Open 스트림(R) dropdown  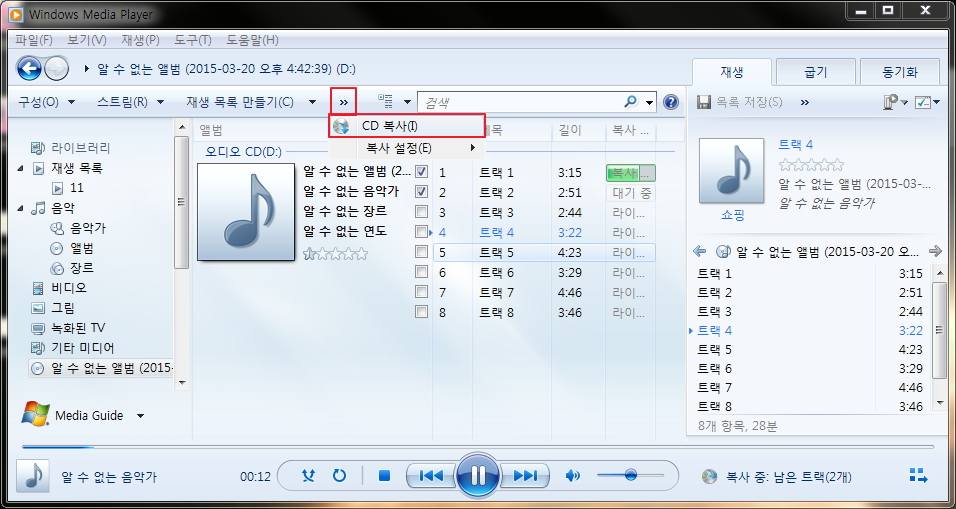coord(130,102)
